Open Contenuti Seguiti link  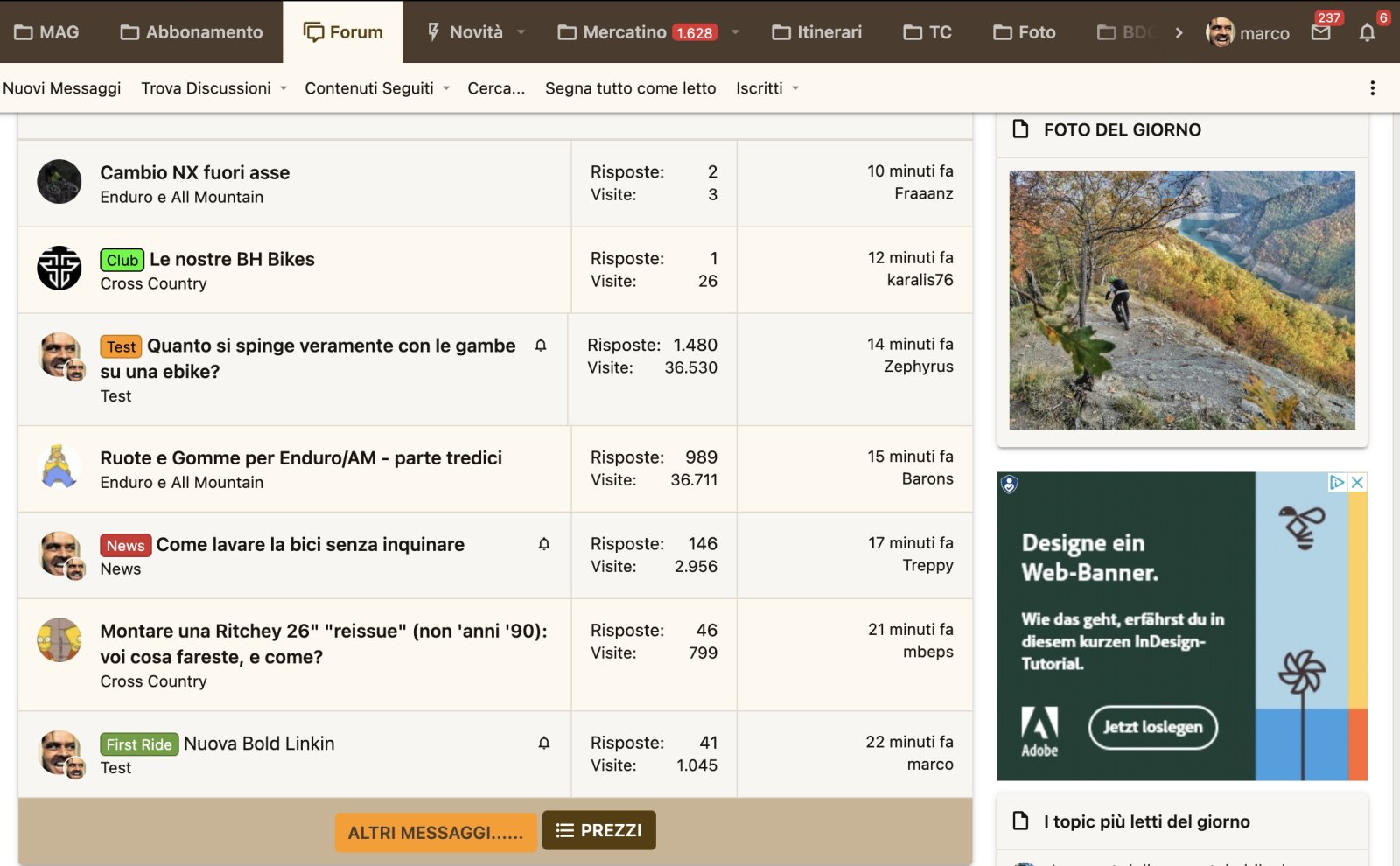pyautogui.click(x=369, y=88)
